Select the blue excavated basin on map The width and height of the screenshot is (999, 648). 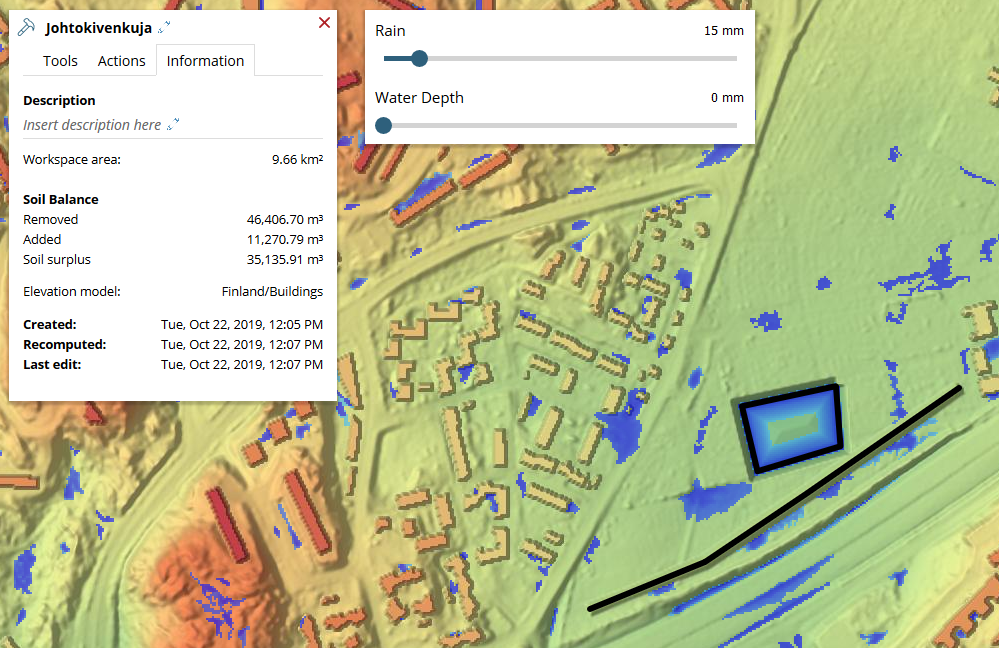click(793, 429)
